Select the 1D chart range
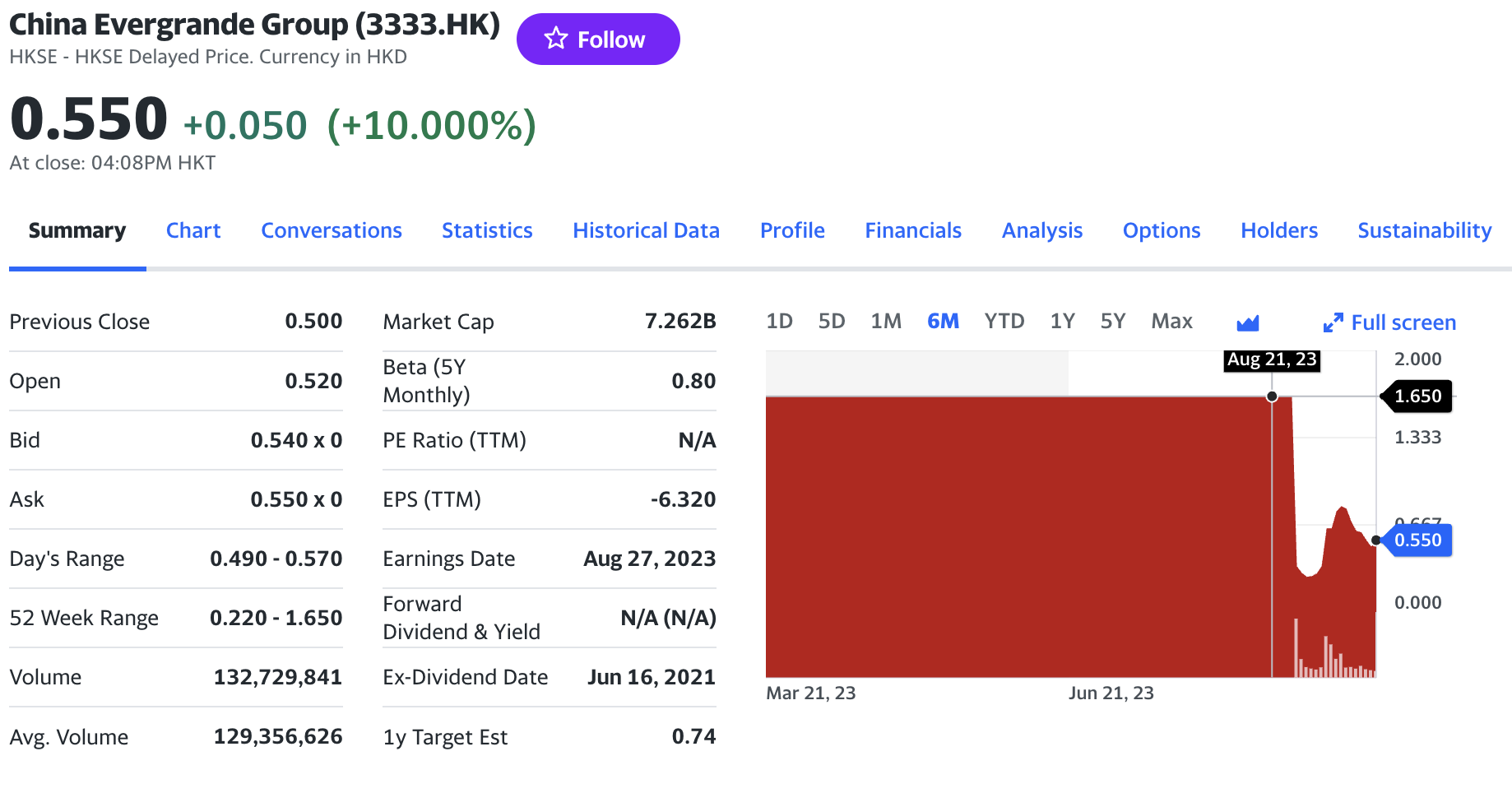 point(779,321)
